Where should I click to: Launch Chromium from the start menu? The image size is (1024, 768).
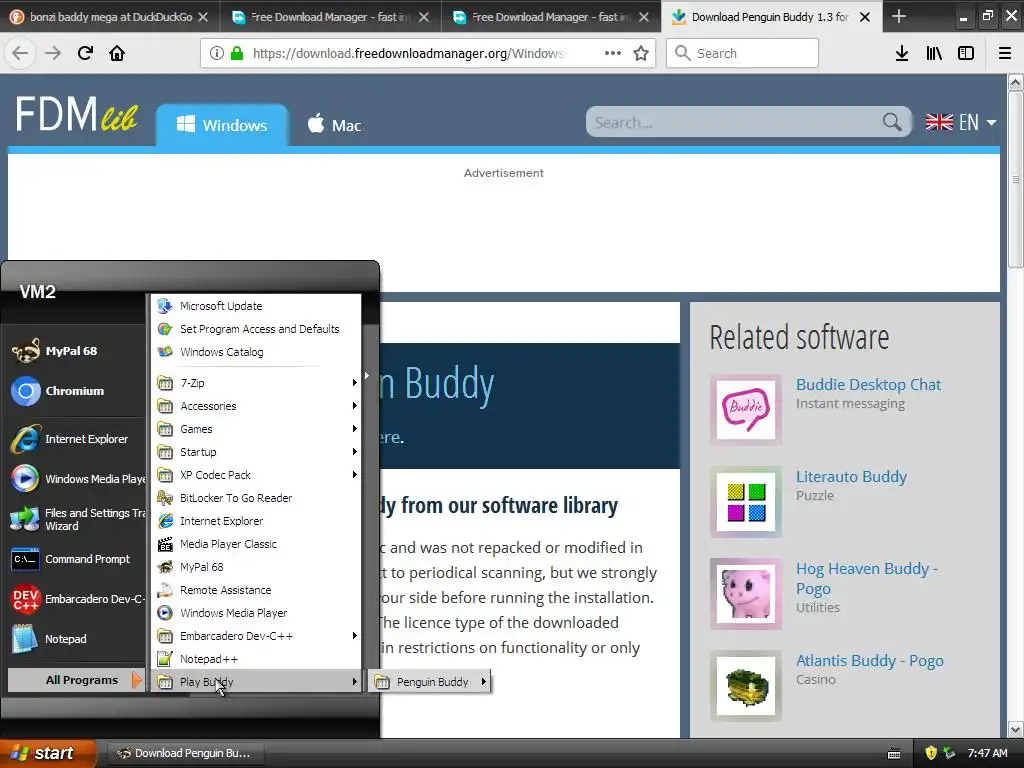[75, 391]
